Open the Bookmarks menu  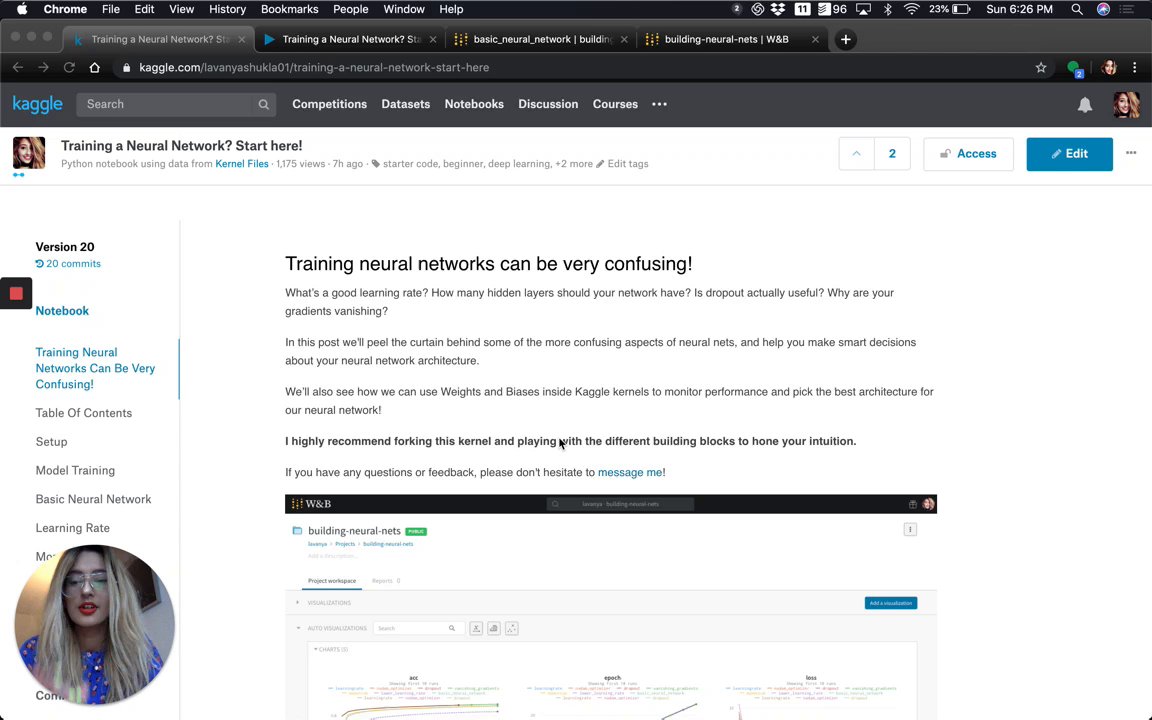tap(289, 10)
